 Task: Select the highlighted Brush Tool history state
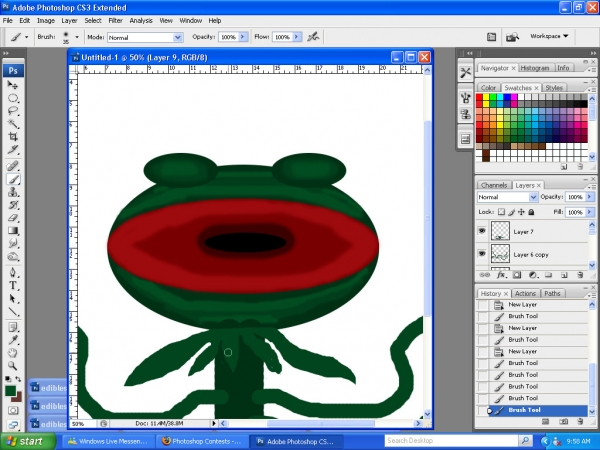[x=533, y=410]
